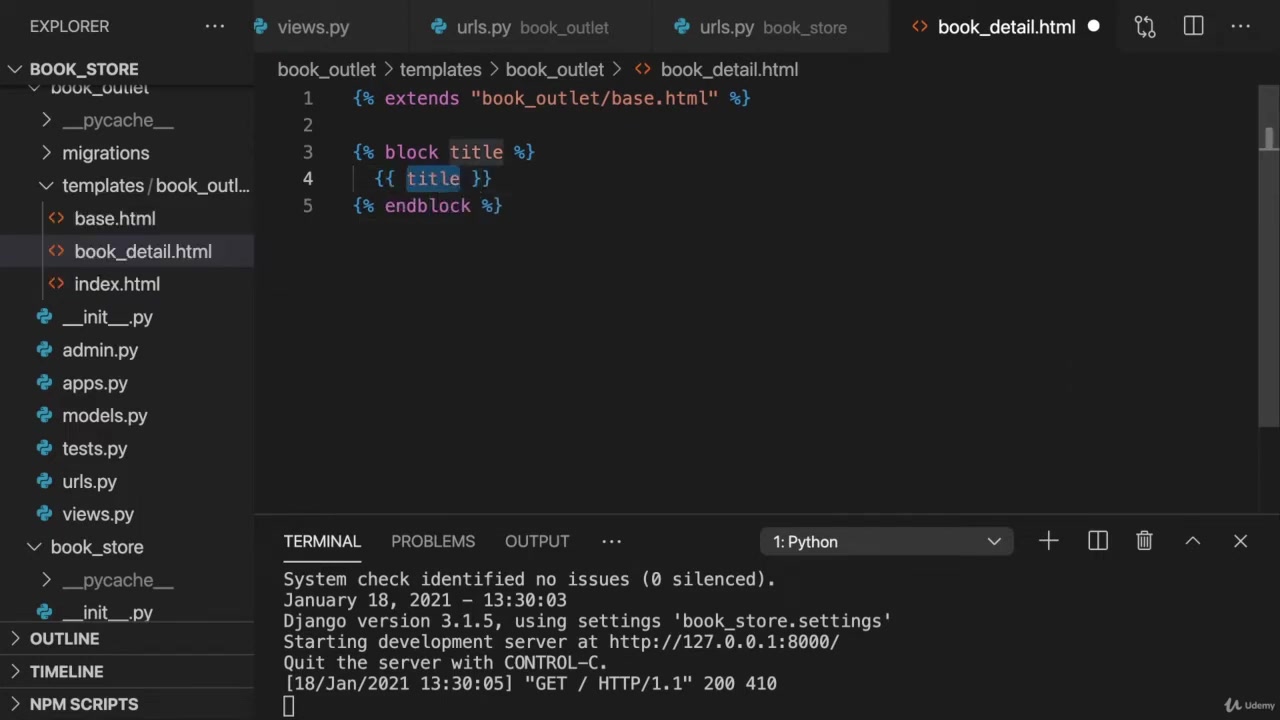Expand the migrations folder
The height and width of the screenshot is (720, 1280).
(x=105, y=153)
